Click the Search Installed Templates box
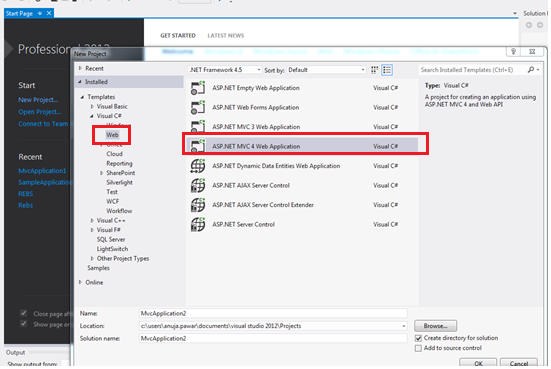551x369 pixels. (x=472, y=70)
